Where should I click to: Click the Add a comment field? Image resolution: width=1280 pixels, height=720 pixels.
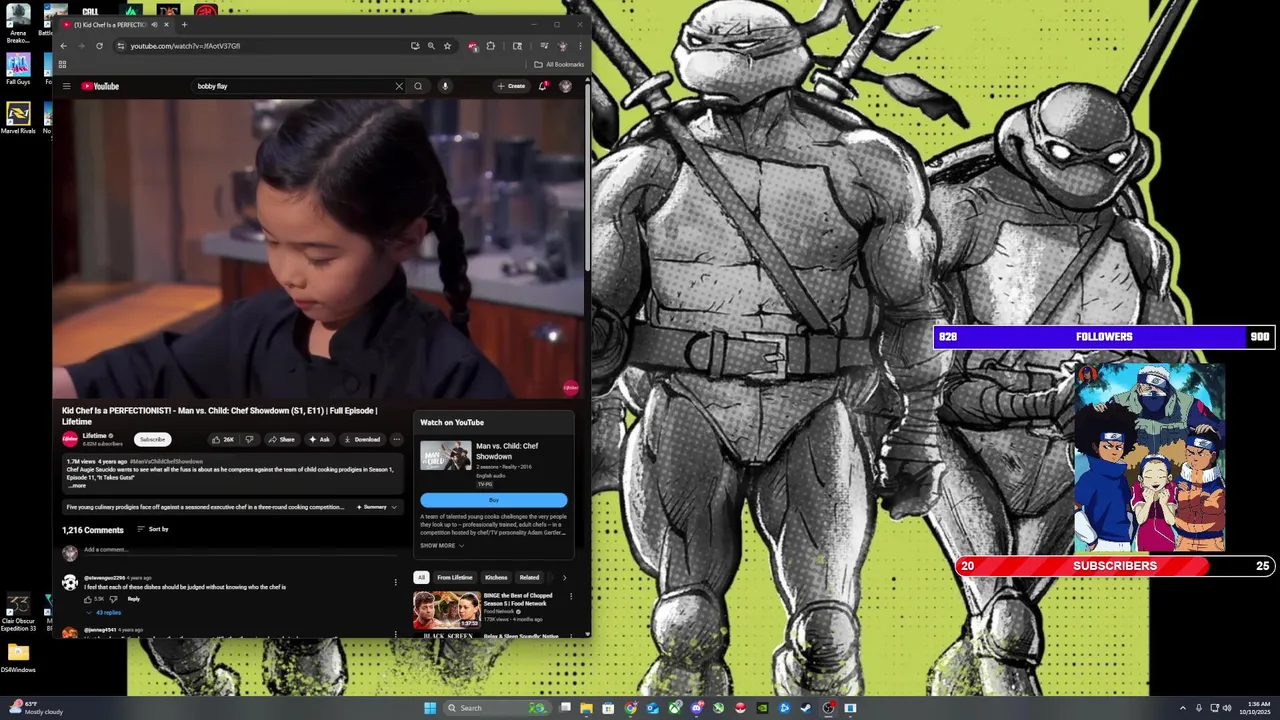click(x=240, y=550)
